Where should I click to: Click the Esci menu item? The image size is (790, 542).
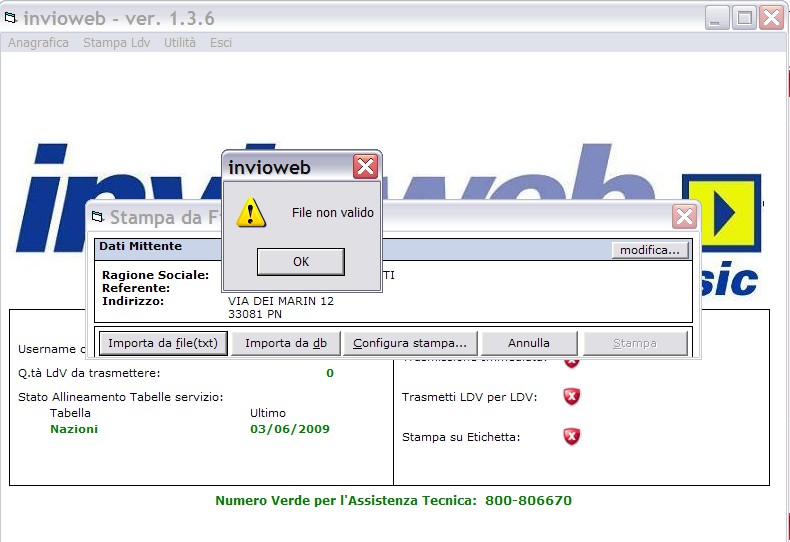(x=221, y=43)
